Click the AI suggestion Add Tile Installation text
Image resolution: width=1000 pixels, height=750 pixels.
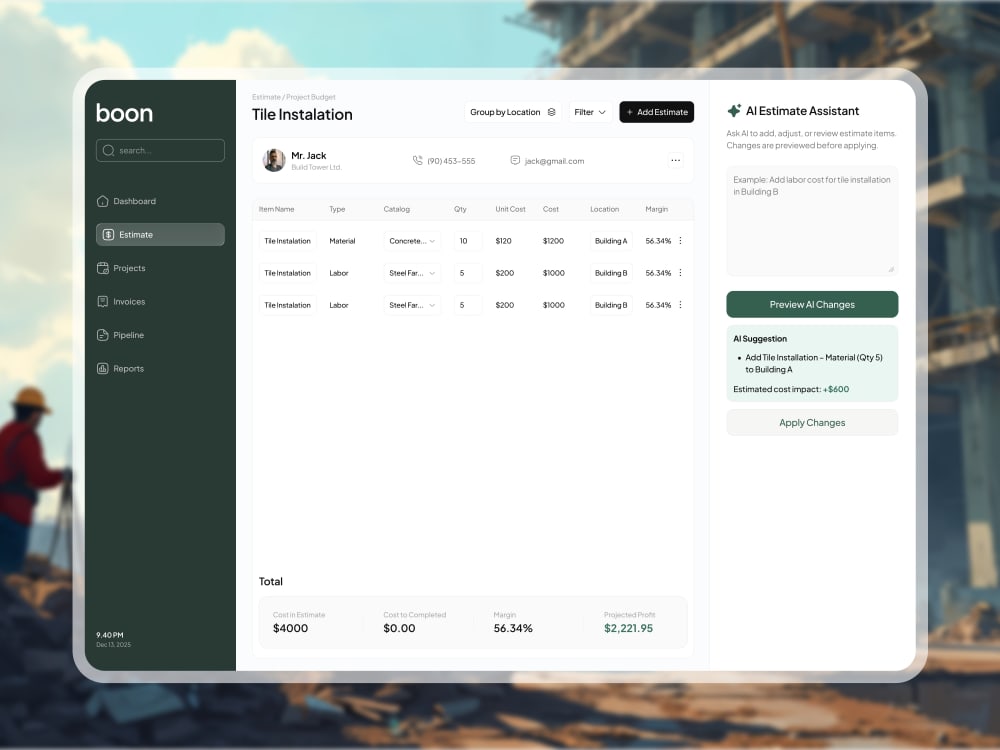(813, 364)
